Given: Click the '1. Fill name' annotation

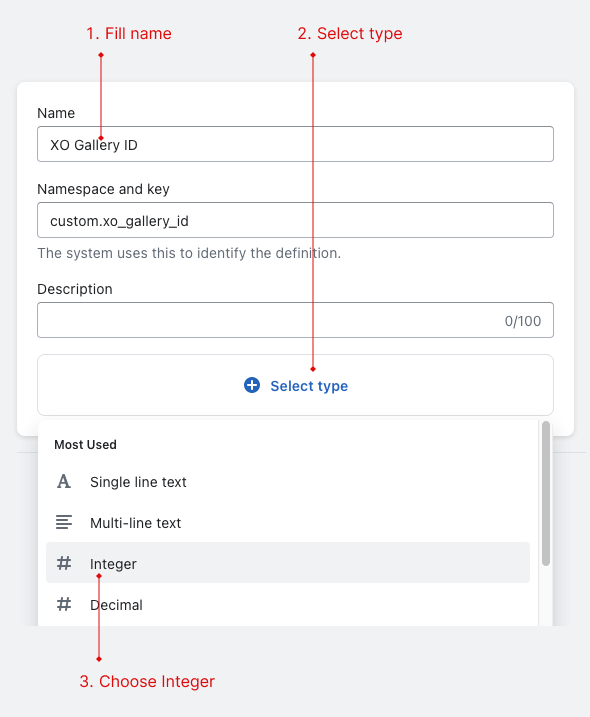Looking at the screenshot, I should (x=129, y=33).
